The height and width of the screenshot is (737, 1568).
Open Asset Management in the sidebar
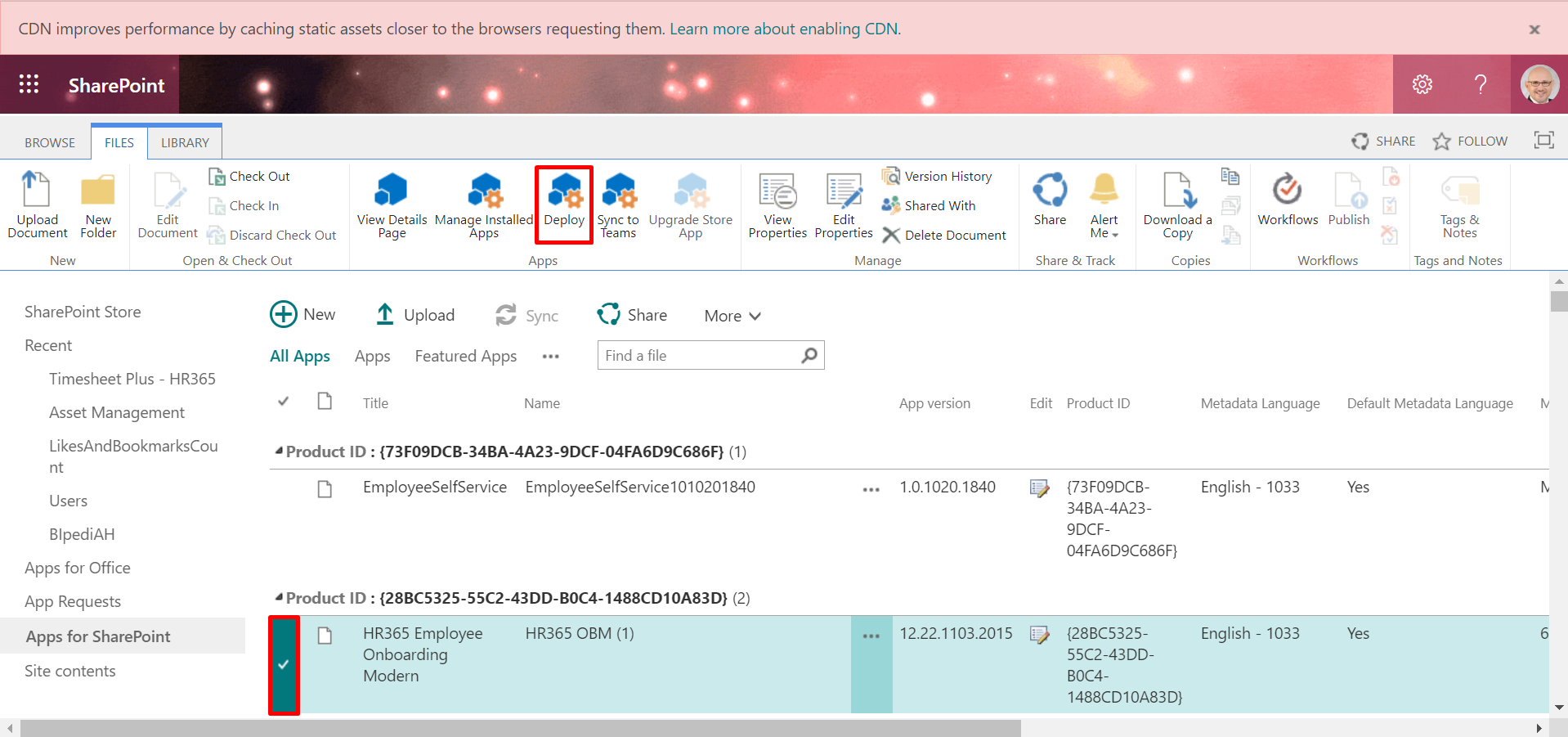(117, 412)
